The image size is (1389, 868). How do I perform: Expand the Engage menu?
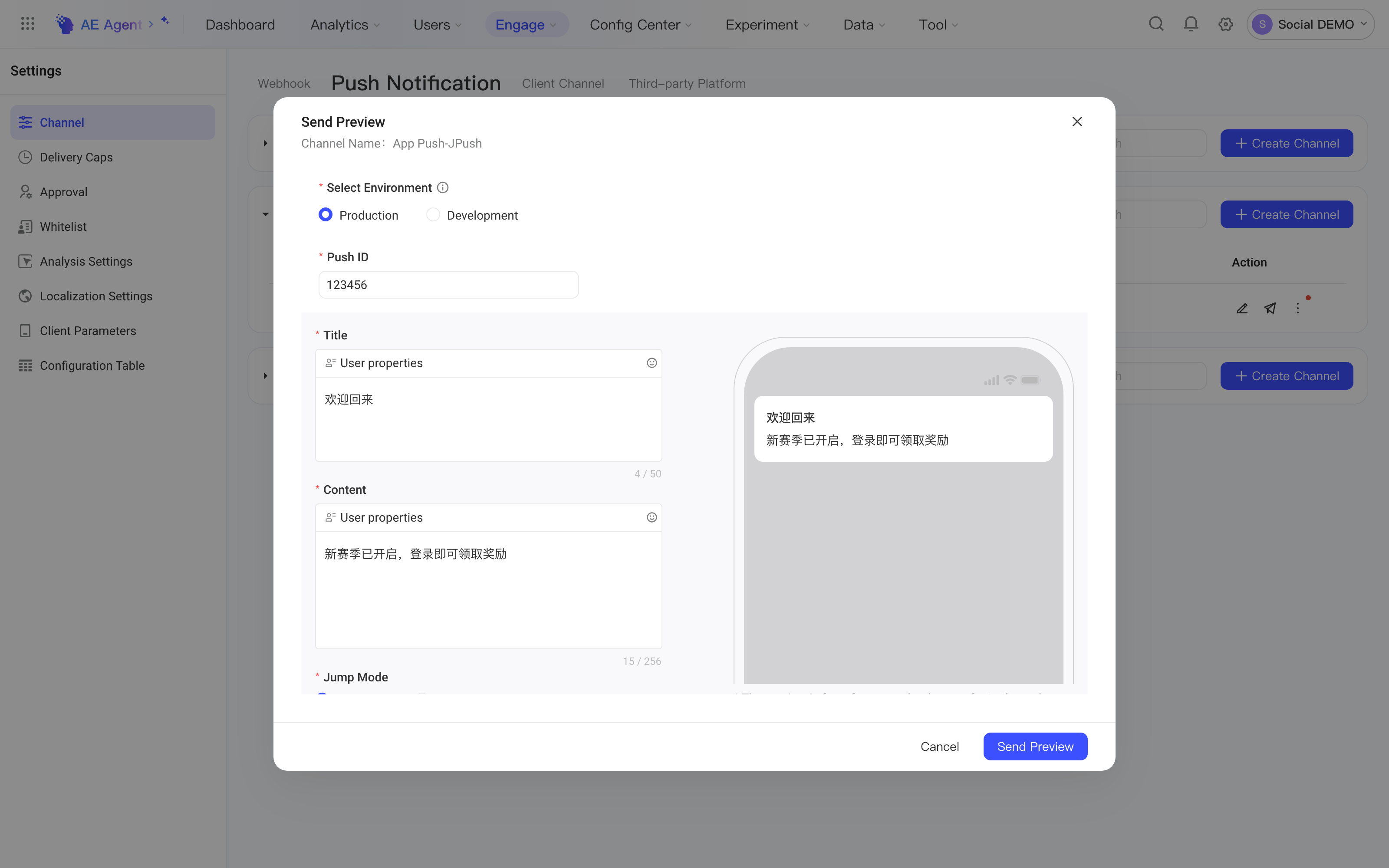pyautogui.click(x=527, y=25)
